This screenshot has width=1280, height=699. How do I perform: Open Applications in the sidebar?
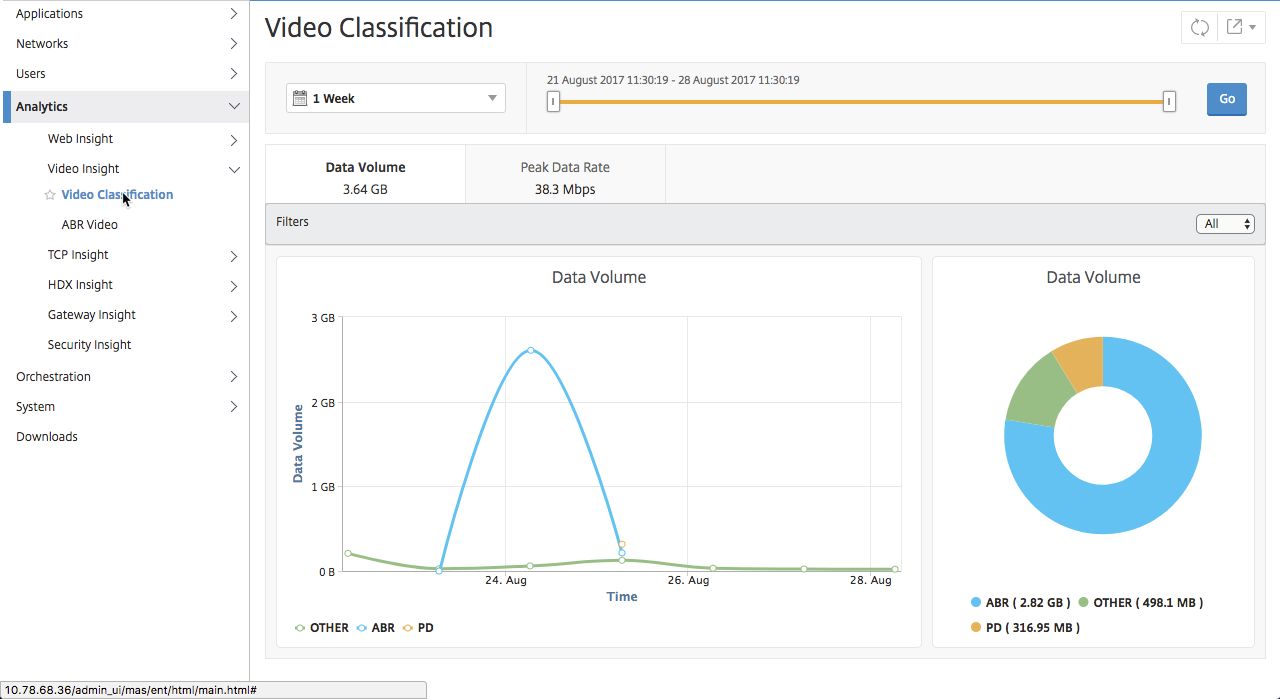point(49,14)
